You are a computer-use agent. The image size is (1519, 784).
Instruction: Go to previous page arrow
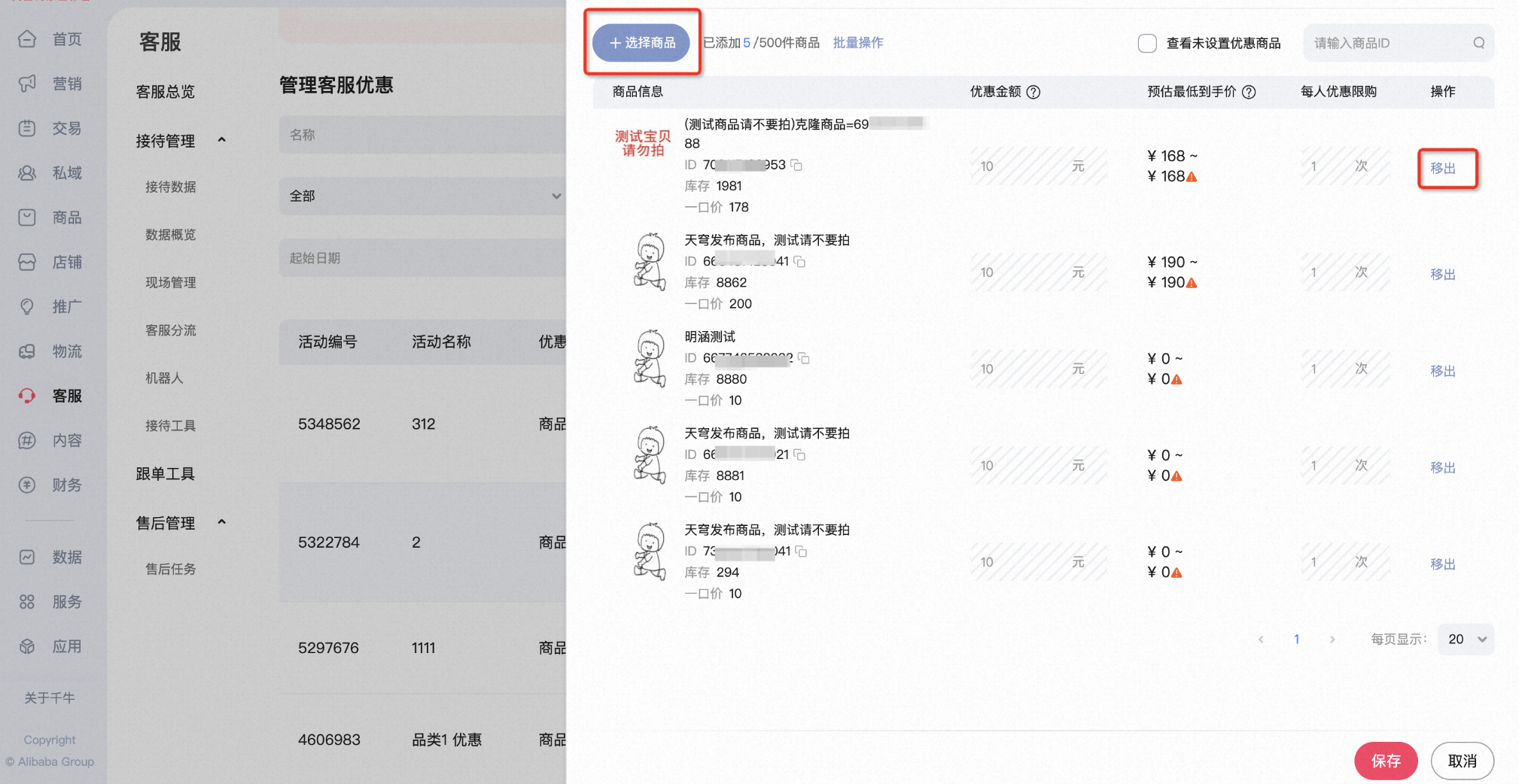1261,640
